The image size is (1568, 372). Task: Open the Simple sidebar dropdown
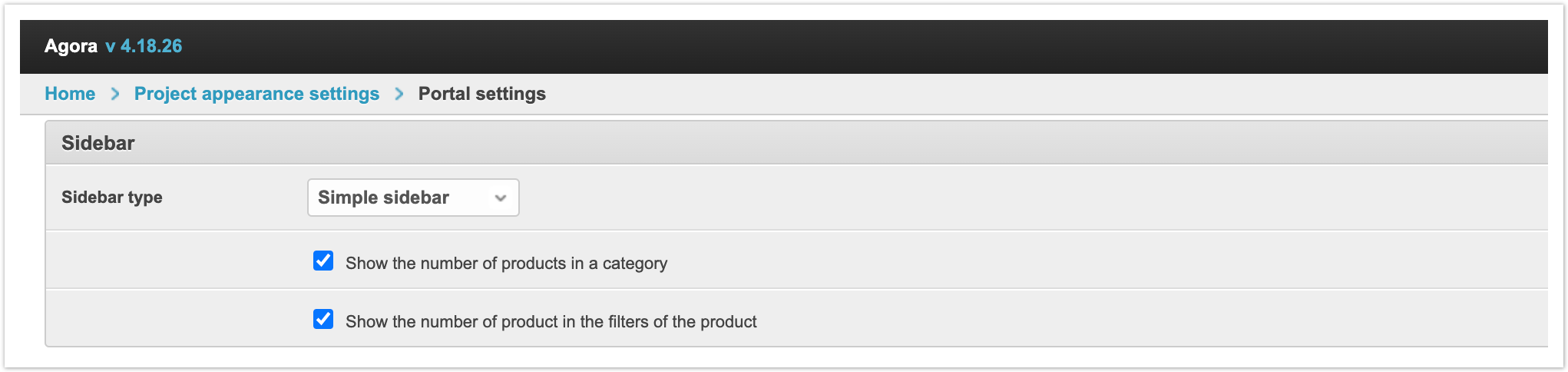412,198
